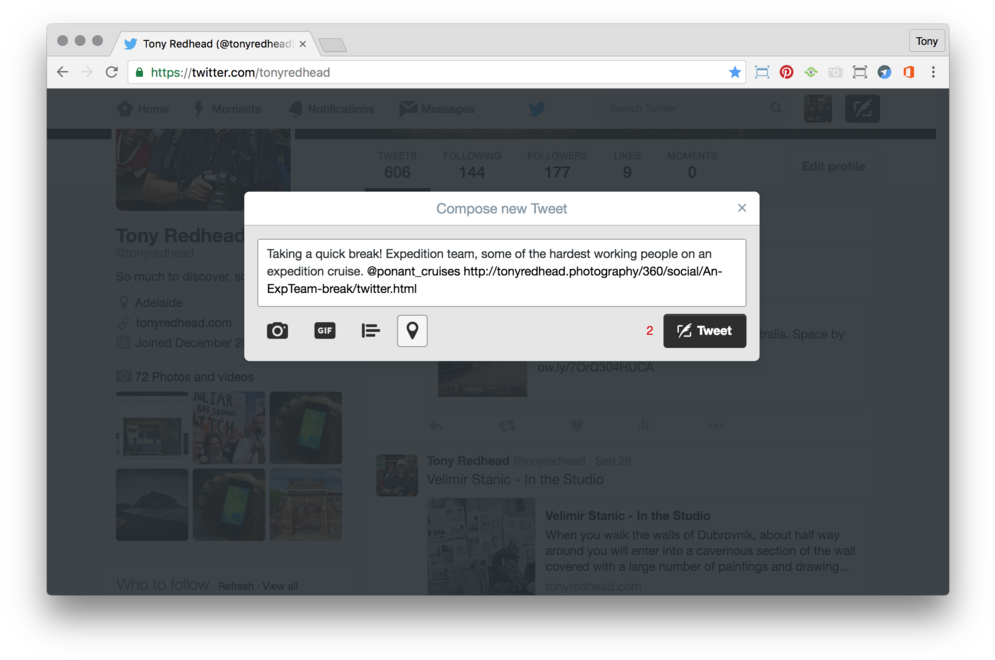Open the Followers tab showing 177
Viewport: 995px width, 660px height.
(557, 166)
